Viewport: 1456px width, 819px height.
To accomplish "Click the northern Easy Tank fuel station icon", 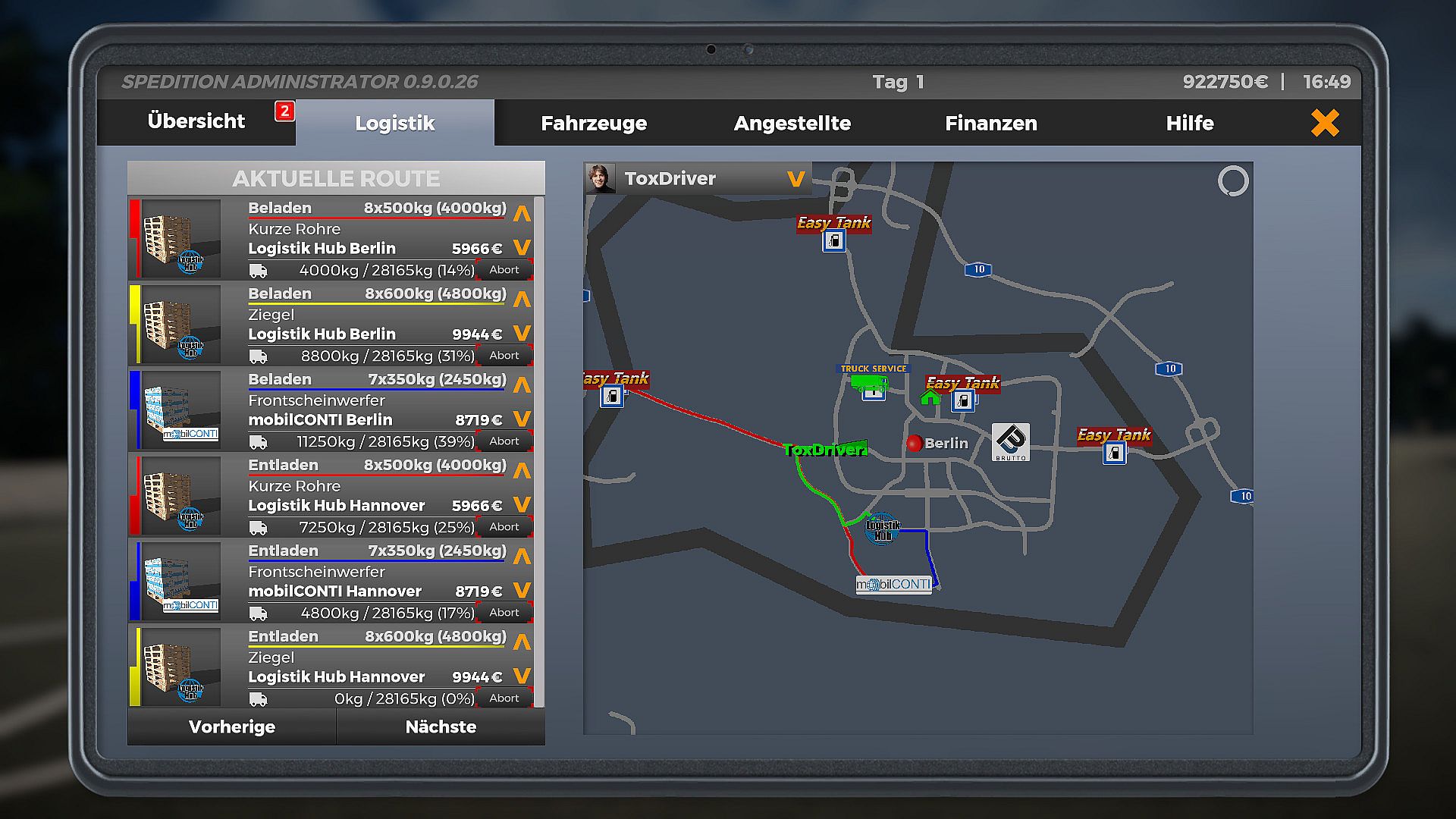I will pyautogui.click(x=834, y=241).
